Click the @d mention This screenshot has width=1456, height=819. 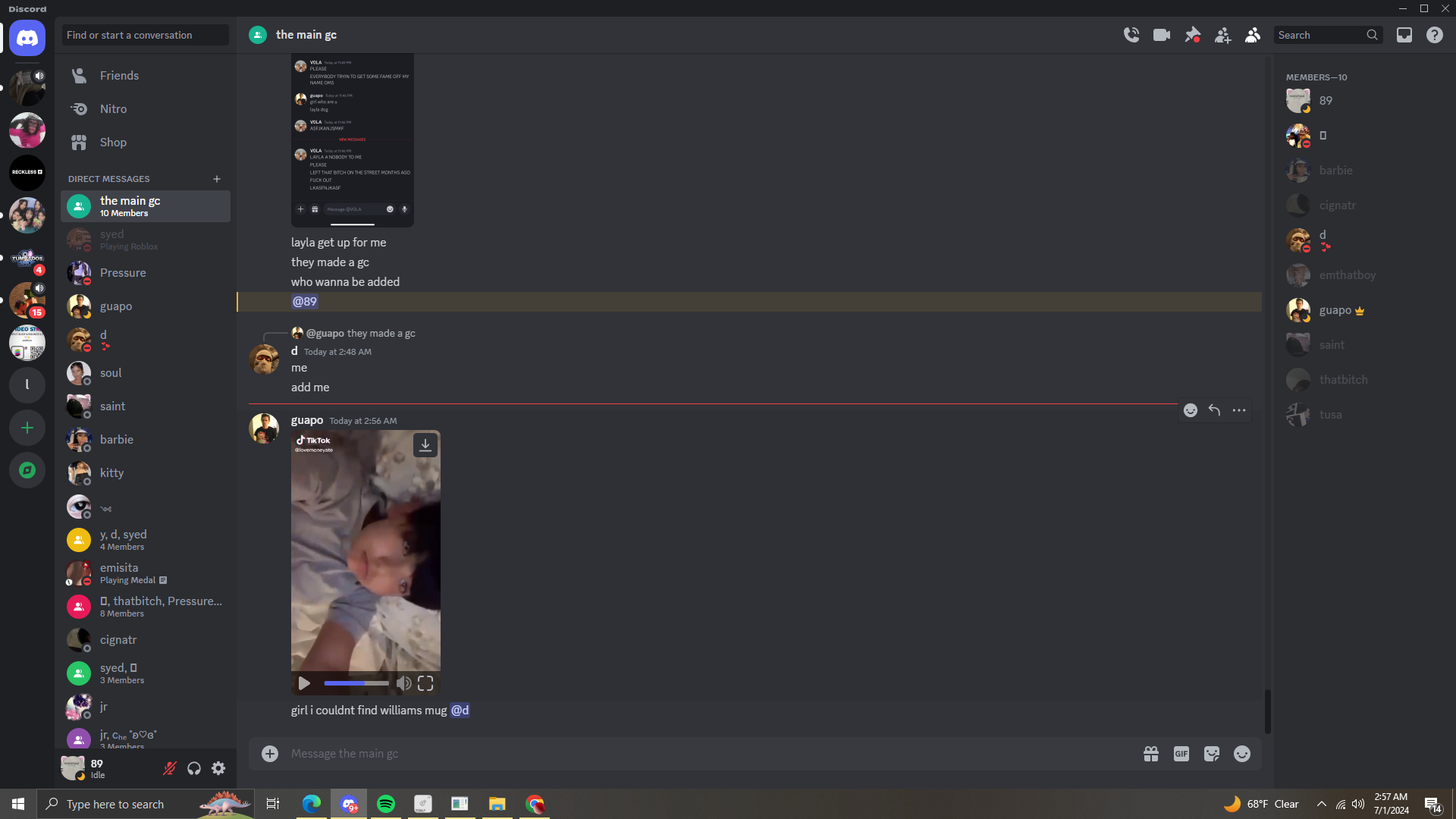[460, 711]
